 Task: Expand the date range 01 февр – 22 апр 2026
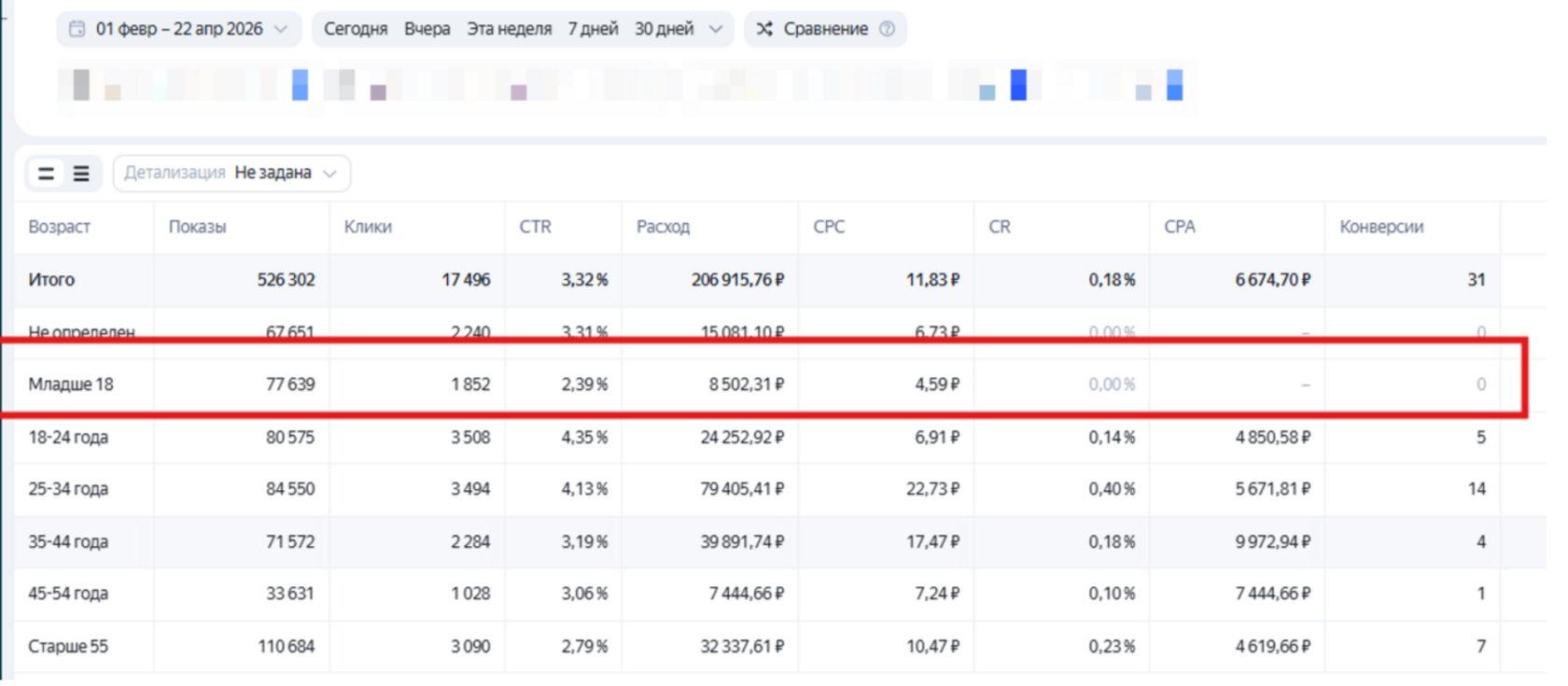pos(179,29)
